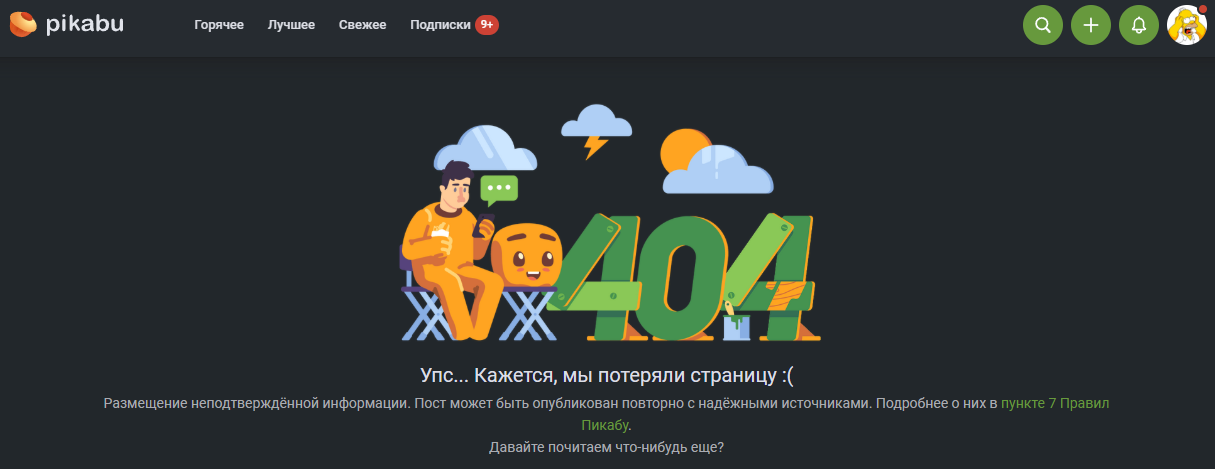This screenshot has height=469, width=1215.
Task: Switch to the Лучшее feed
Action: [x=291, y=25]
